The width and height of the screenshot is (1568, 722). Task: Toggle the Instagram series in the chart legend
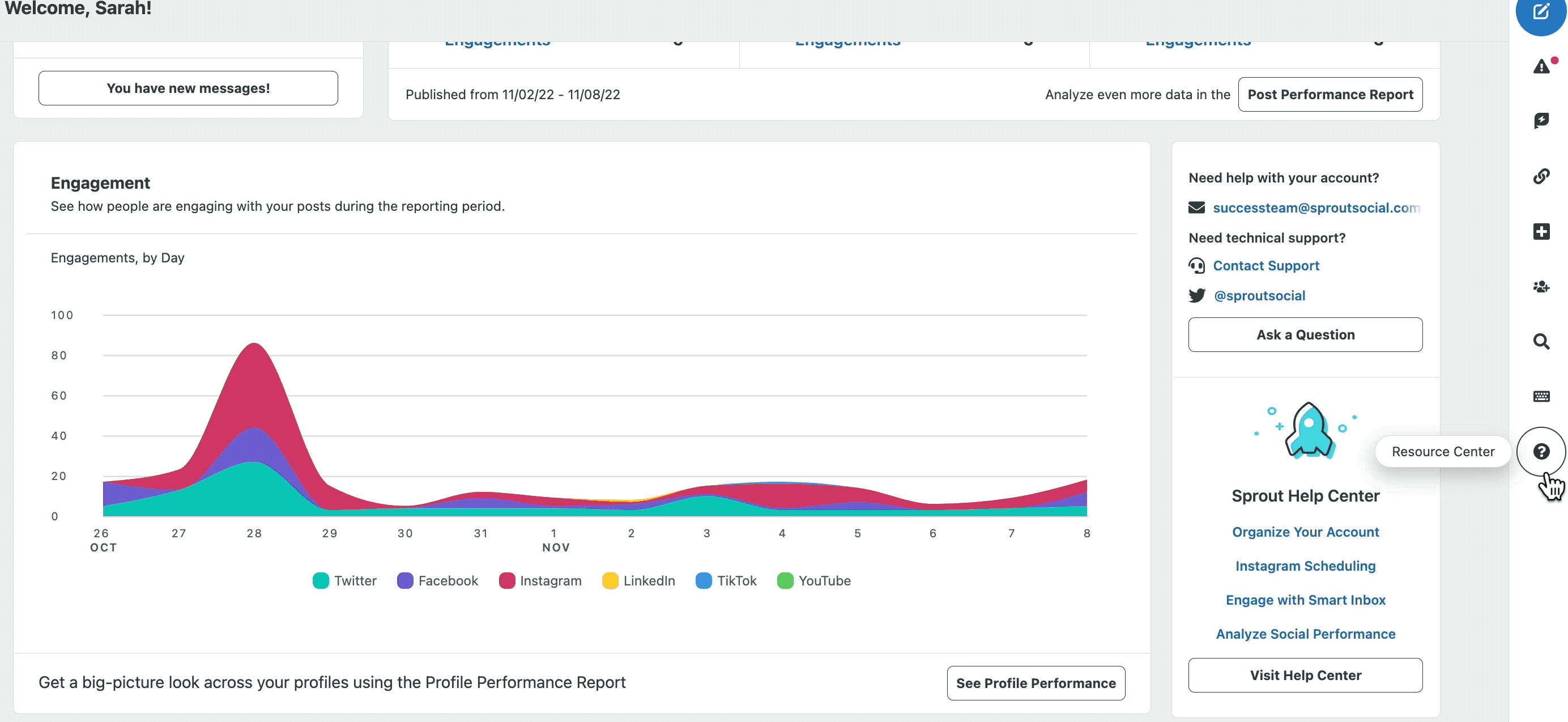540,580
